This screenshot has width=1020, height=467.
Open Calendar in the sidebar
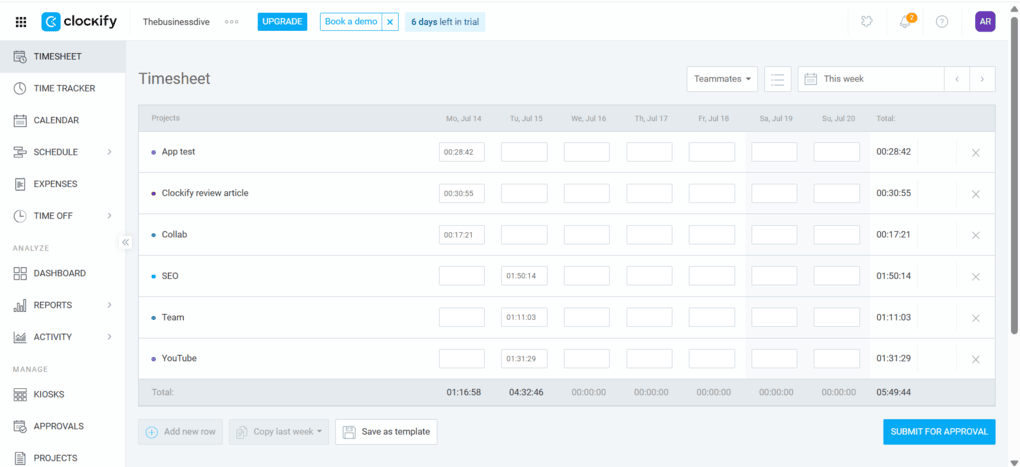pyautogui.click(x=62, y=120)
